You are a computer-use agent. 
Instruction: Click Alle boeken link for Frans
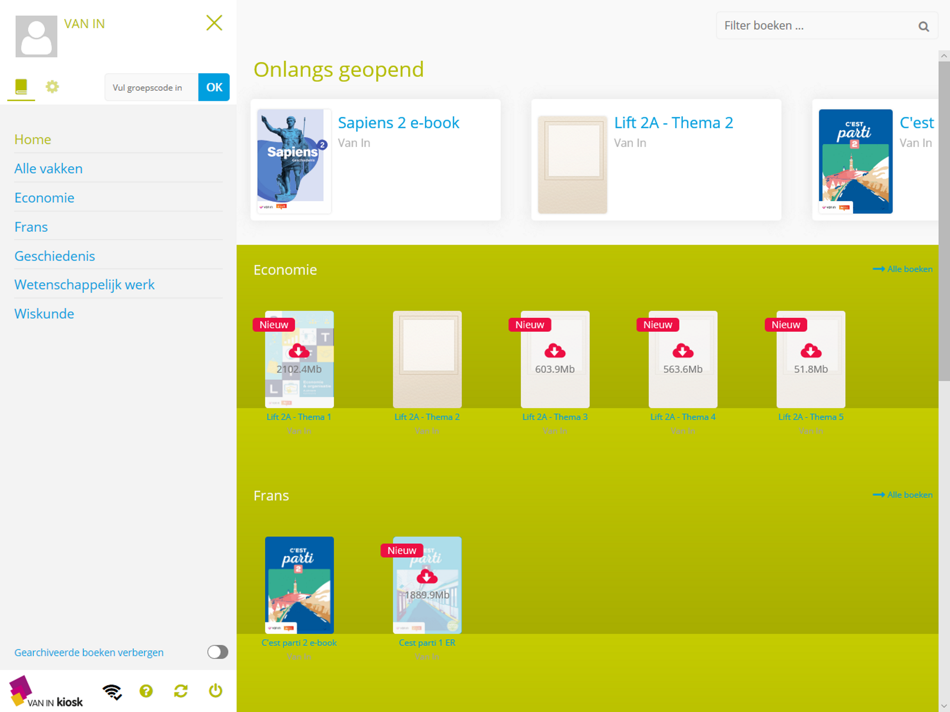[903, 495]
